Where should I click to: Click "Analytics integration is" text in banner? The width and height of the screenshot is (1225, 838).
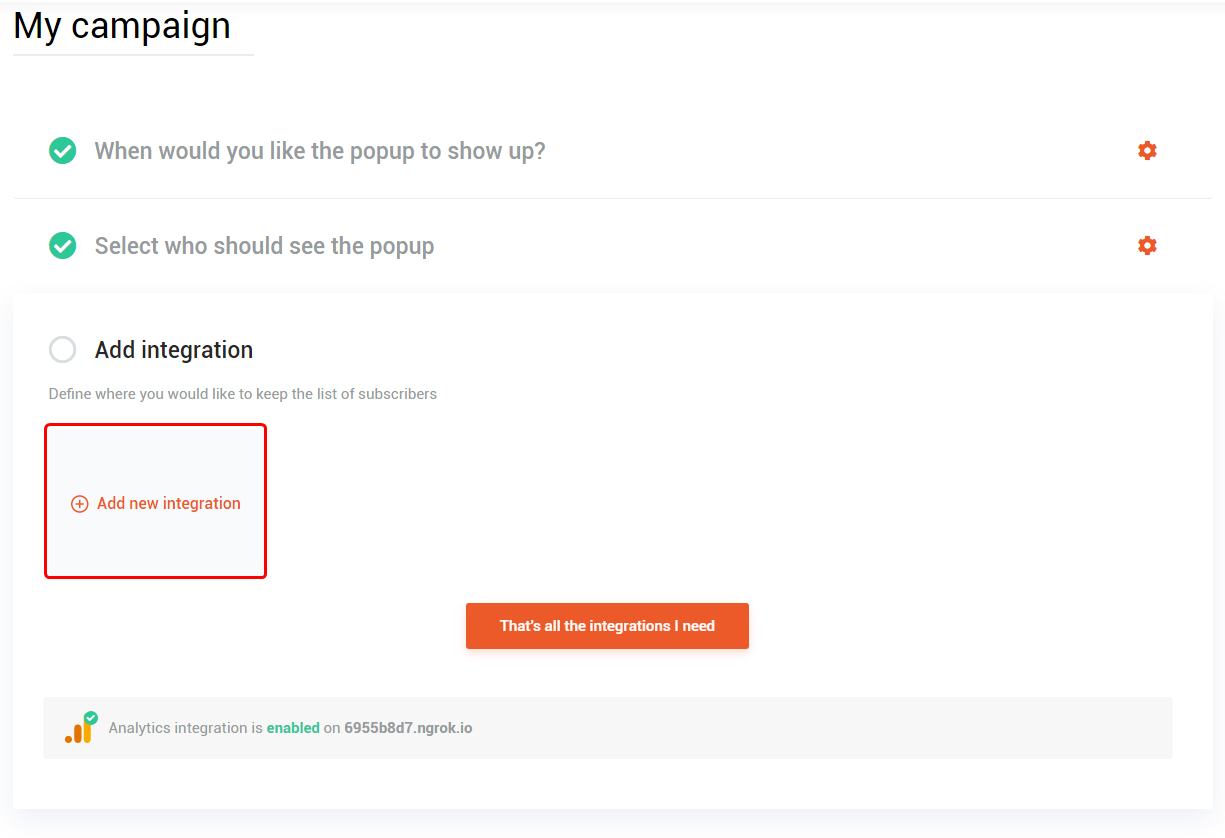(185, 728)
